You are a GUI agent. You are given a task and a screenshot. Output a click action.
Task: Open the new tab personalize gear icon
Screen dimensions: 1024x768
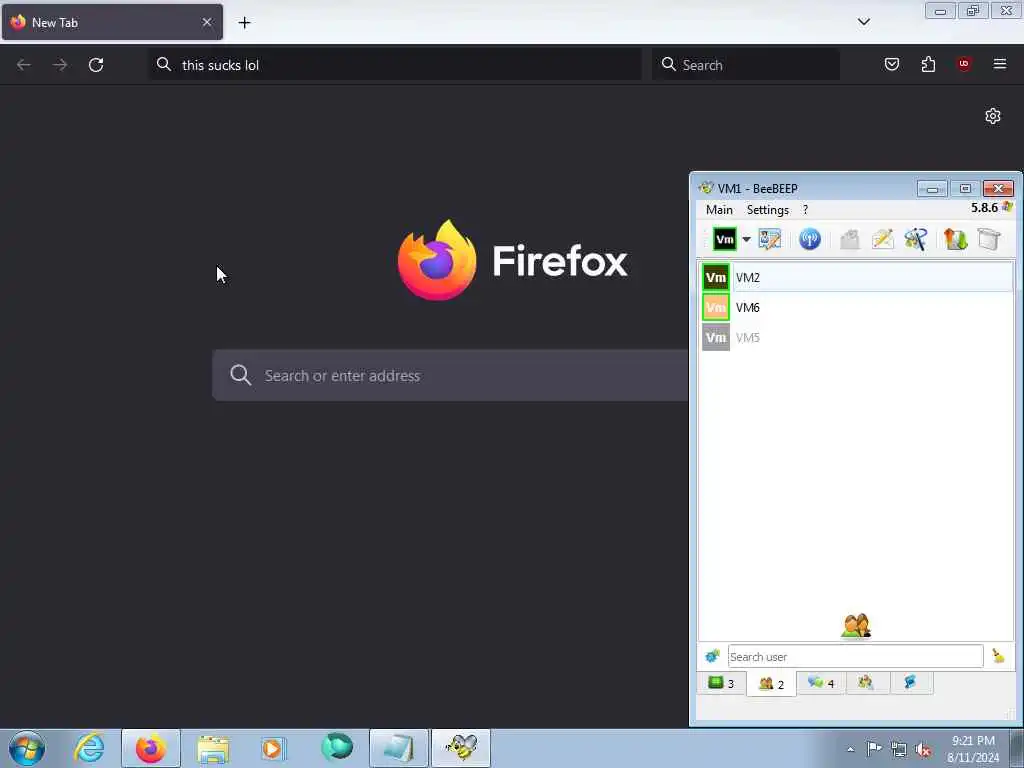993,116
